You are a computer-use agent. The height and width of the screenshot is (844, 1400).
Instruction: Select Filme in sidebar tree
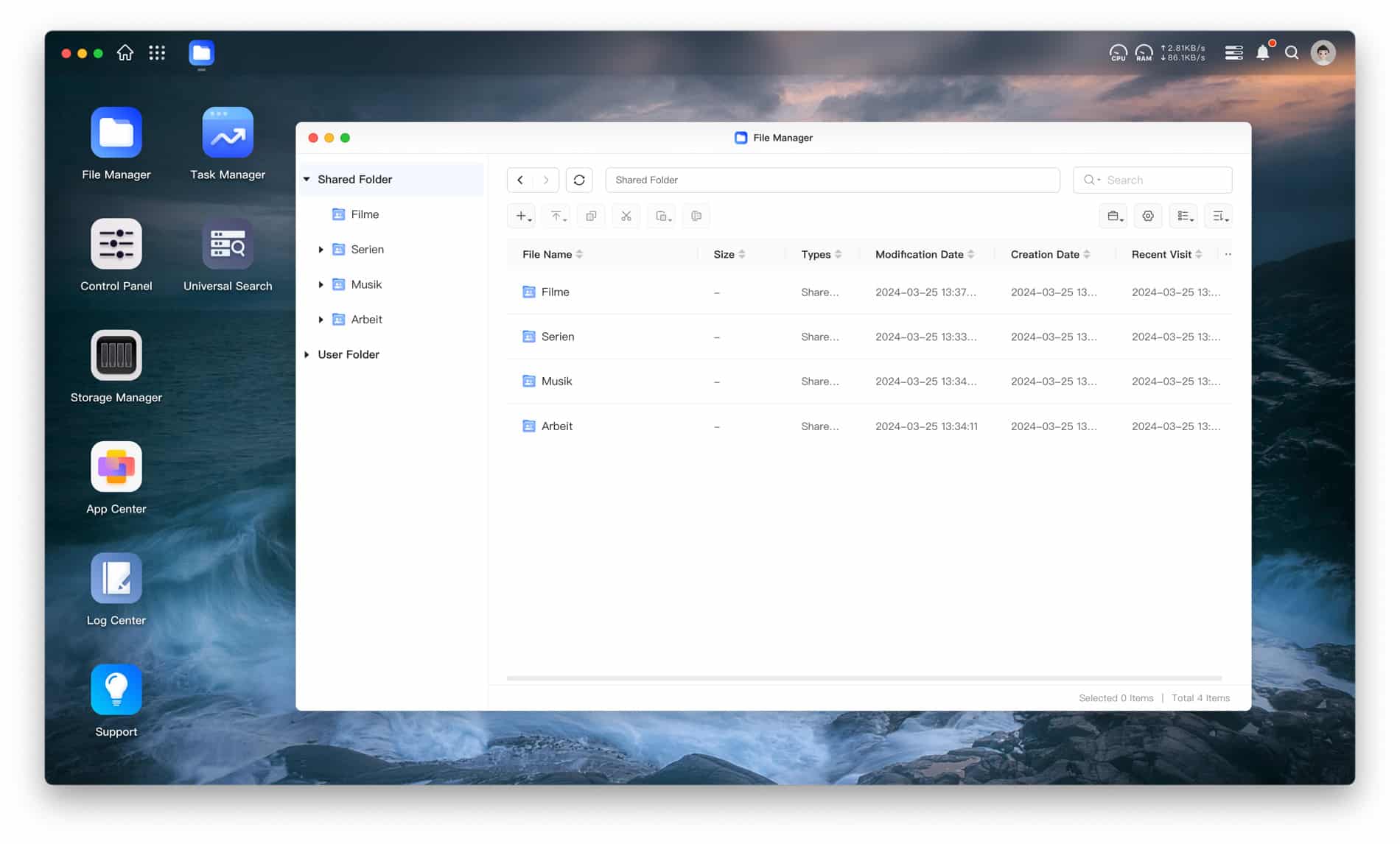[365, 214]
